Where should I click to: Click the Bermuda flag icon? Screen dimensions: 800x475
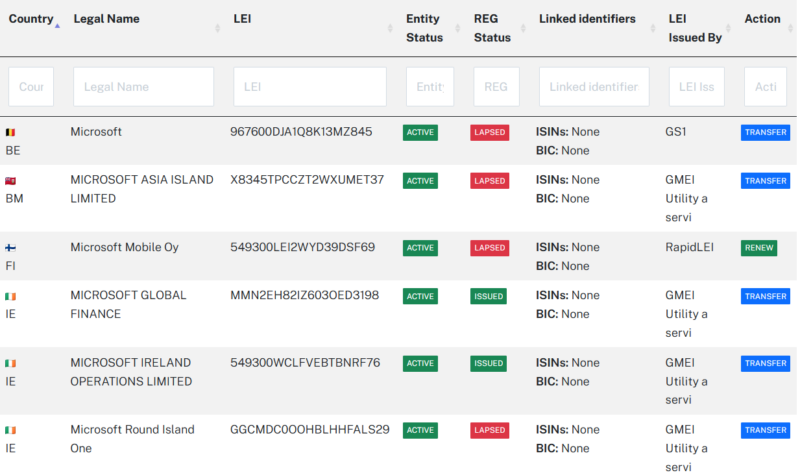[10, 181]
